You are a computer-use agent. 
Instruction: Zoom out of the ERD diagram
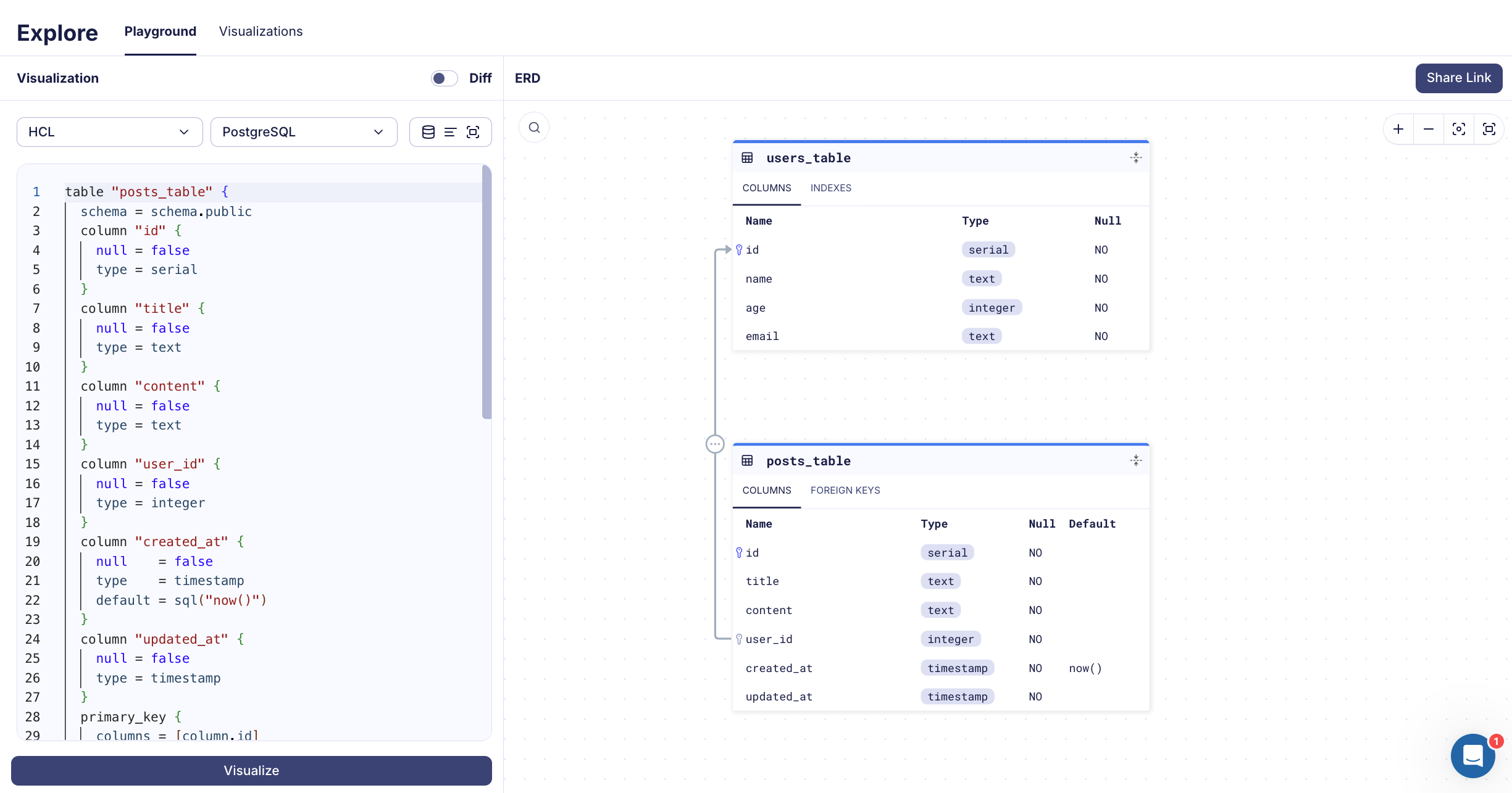pyautogui.click(x=1428, y=129)
